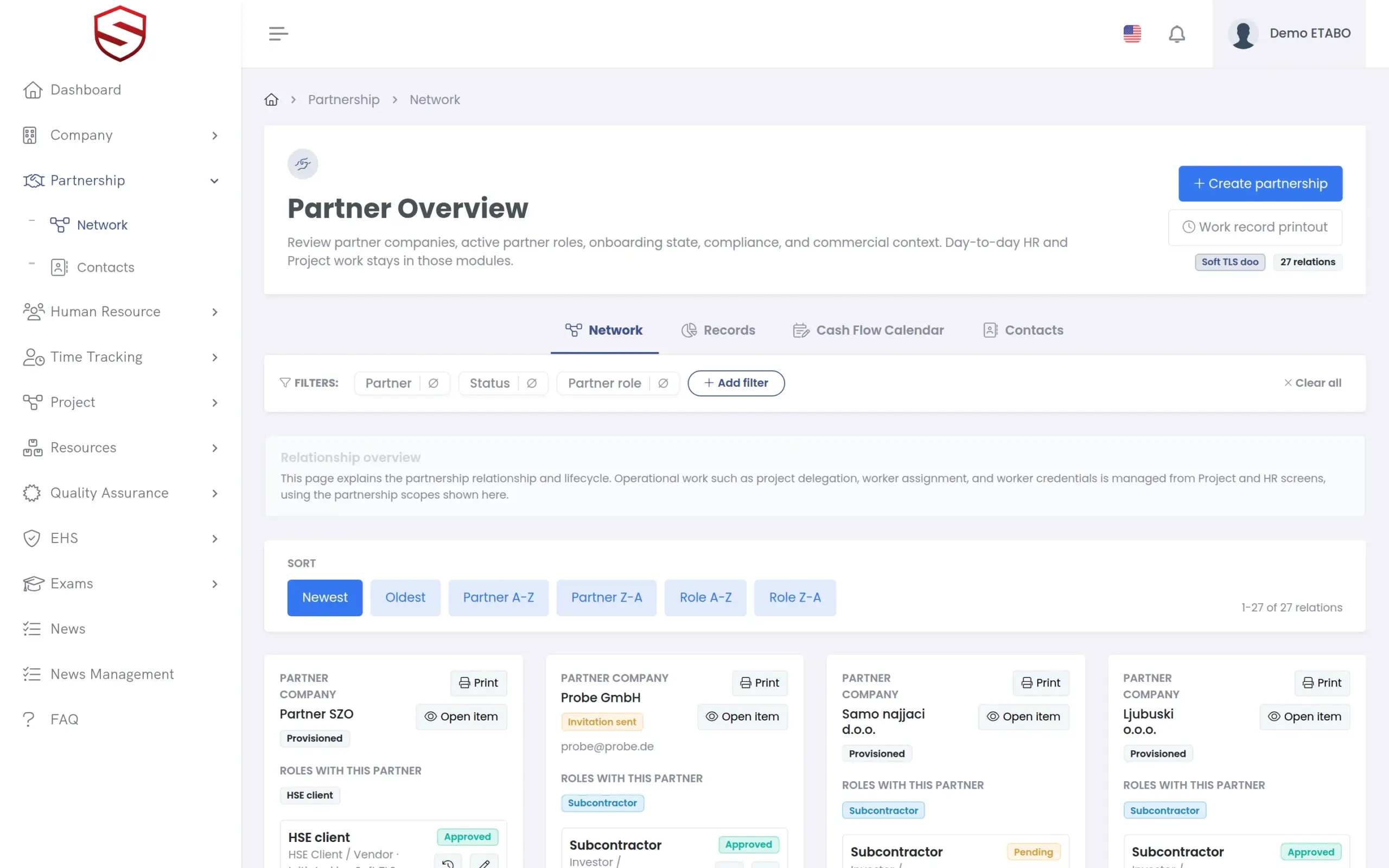
Task: Clear the Status filter with its reset icon
Action: pyautogui.click(x=532, y=383)
